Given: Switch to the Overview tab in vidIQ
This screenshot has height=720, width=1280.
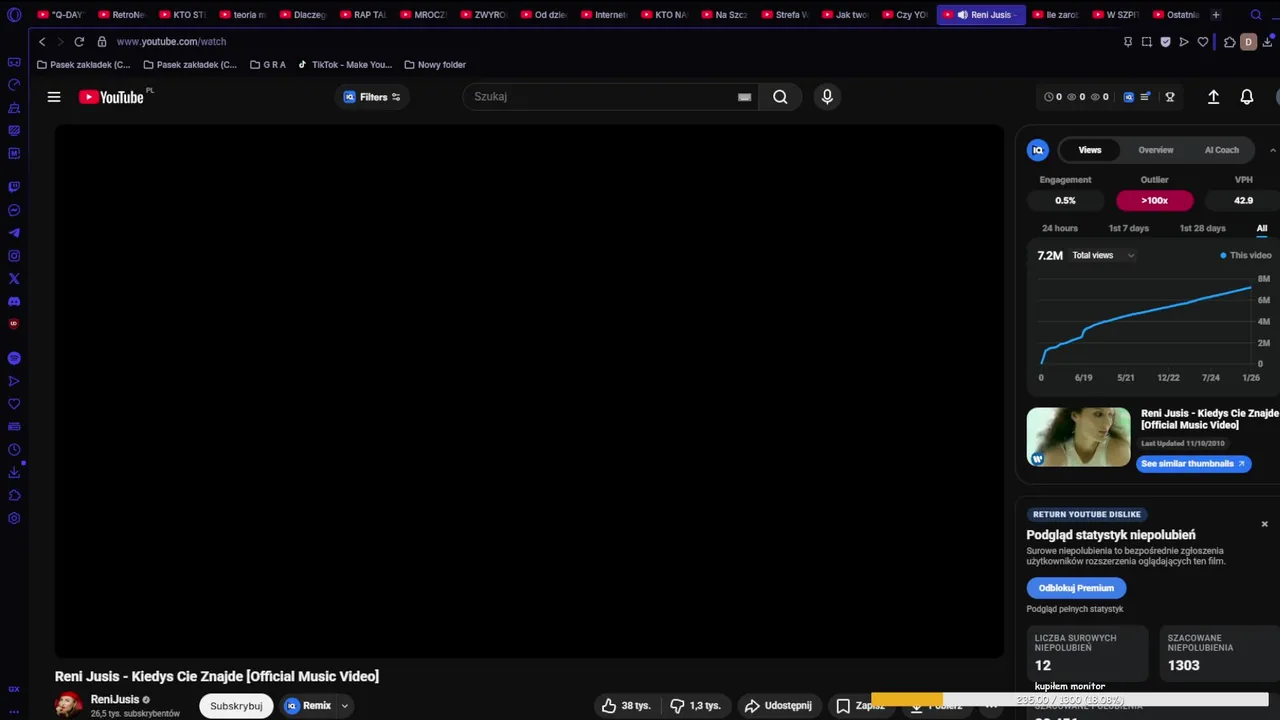Looking at the screenshot, I should 1155,150.
